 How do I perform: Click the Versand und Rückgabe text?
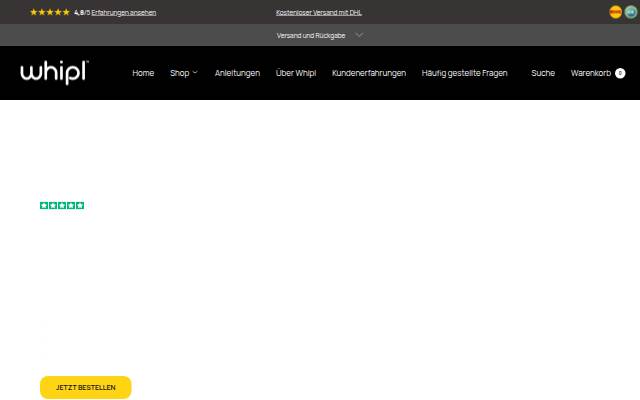click(311, 36)
